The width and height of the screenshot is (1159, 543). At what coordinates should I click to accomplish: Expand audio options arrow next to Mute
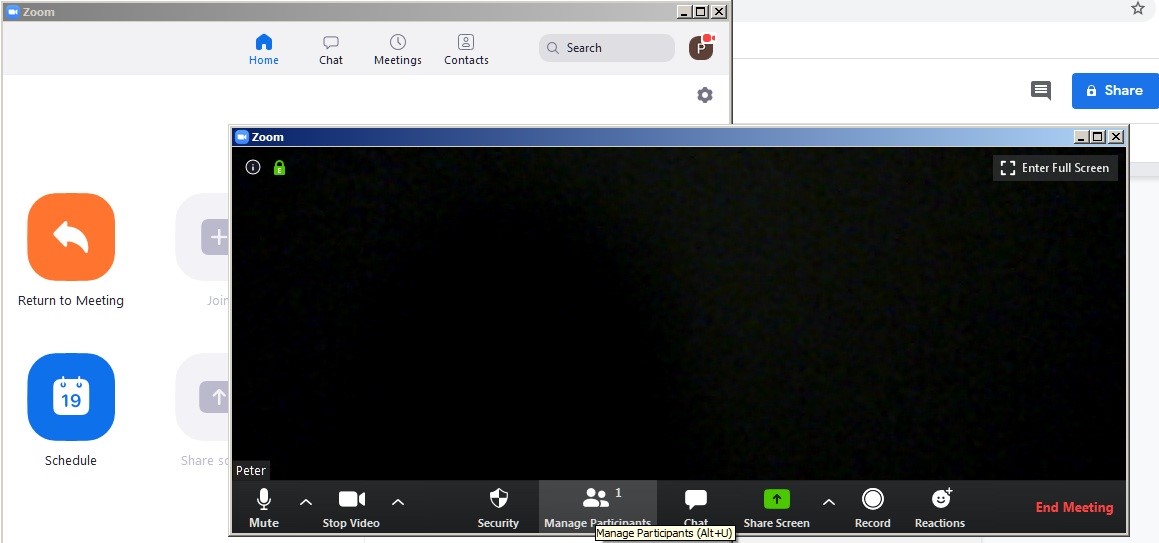pos(306,502)
